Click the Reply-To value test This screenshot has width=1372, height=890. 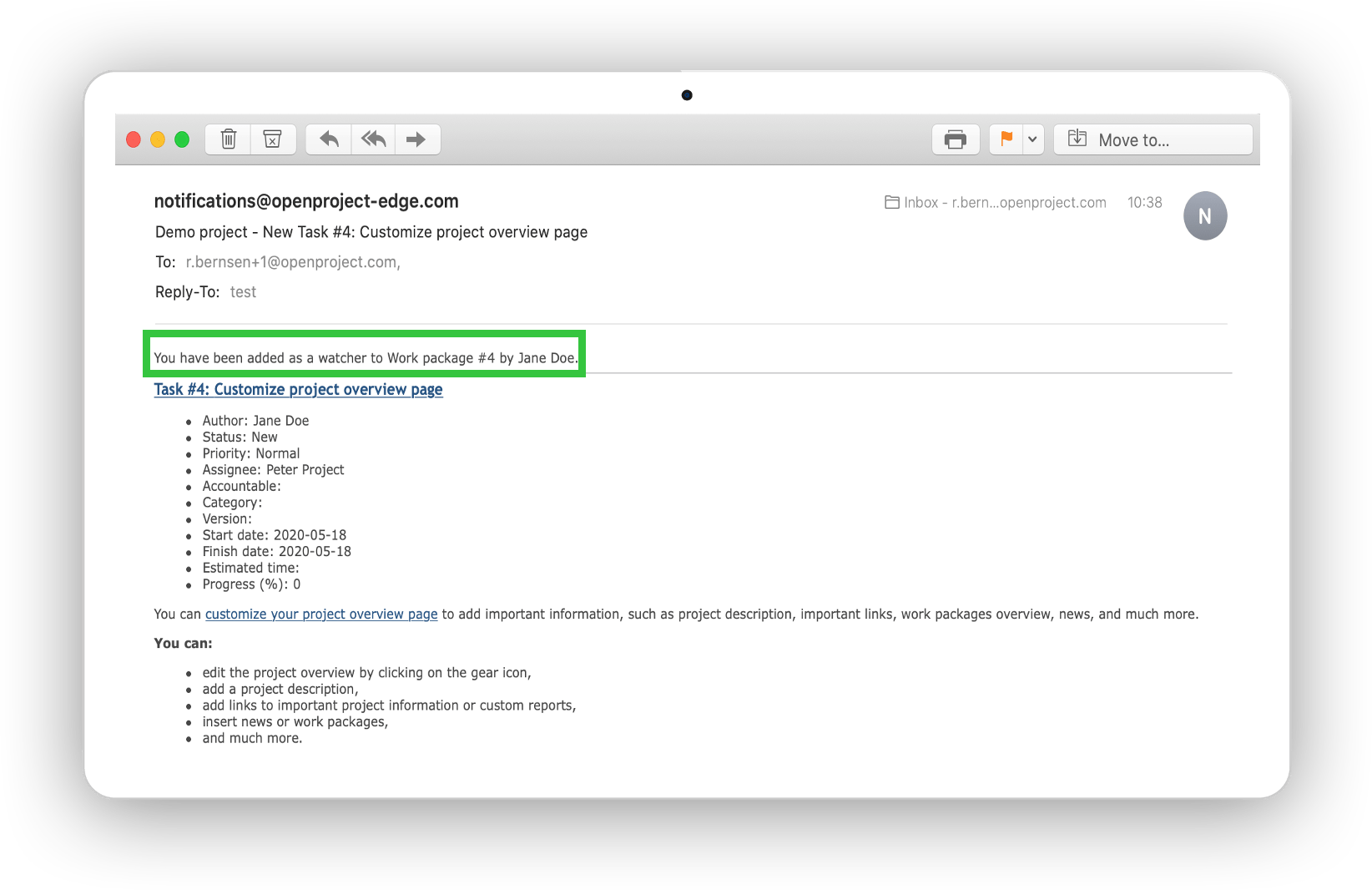(x=243, y=291)
